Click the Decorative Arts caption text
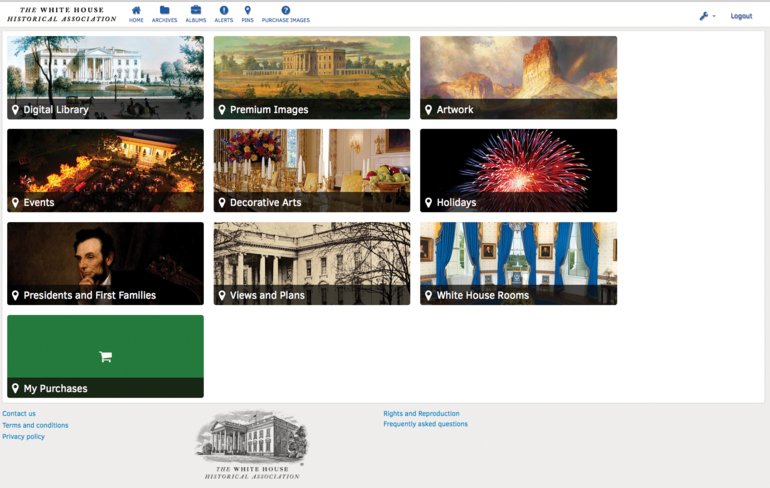The width and height of the screenshot is (770, 488). coord(266,202)
